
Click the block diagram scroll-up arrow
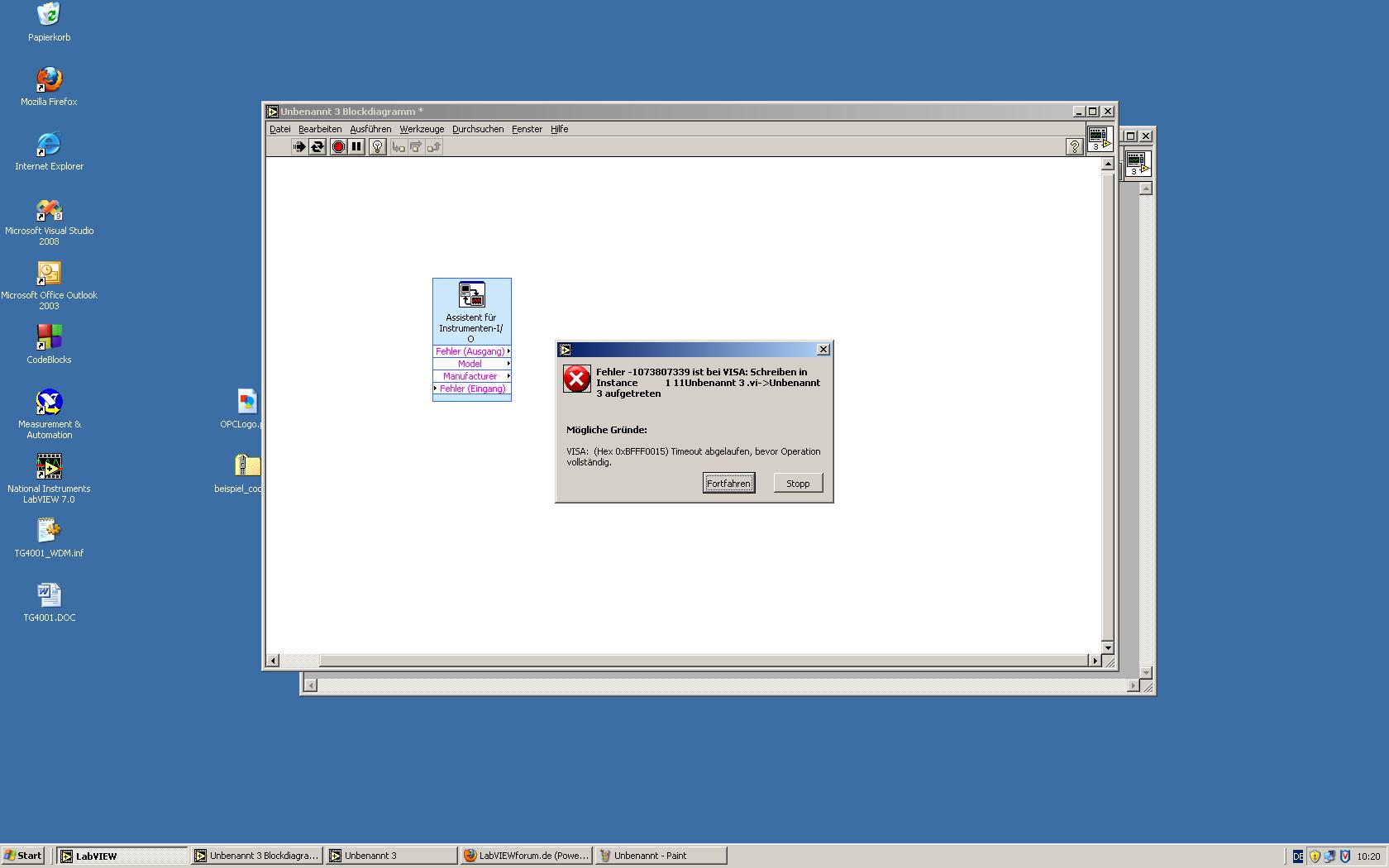tap(1108, 165)
